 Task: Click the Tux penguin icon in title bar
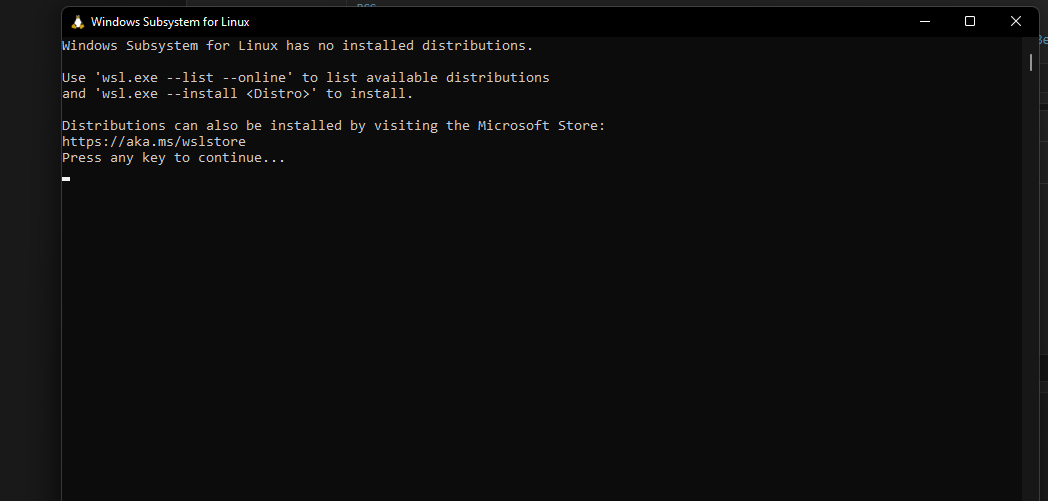pos(78,22)
